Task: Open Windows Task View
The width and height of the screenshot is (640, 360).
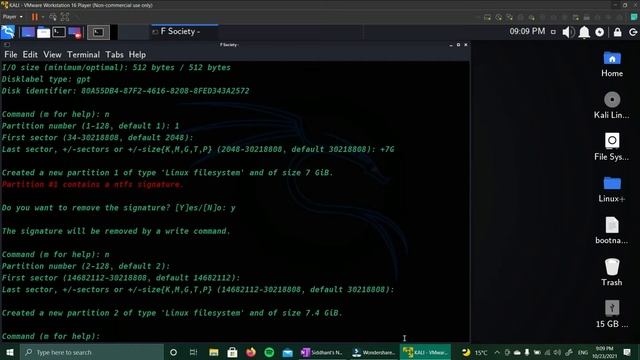Action: (193, 352)
